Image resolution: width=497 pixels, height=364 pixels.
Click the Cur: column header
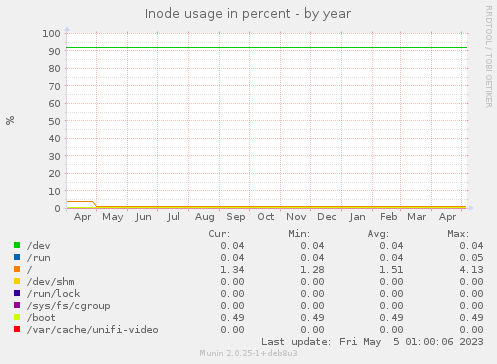click(x=219, y=234)
